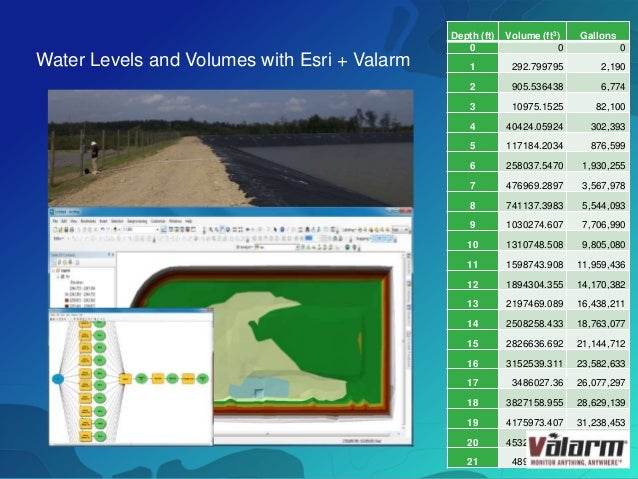
Task: Toggle the tin layer visibility checkbox
Action: click(62, 276)
